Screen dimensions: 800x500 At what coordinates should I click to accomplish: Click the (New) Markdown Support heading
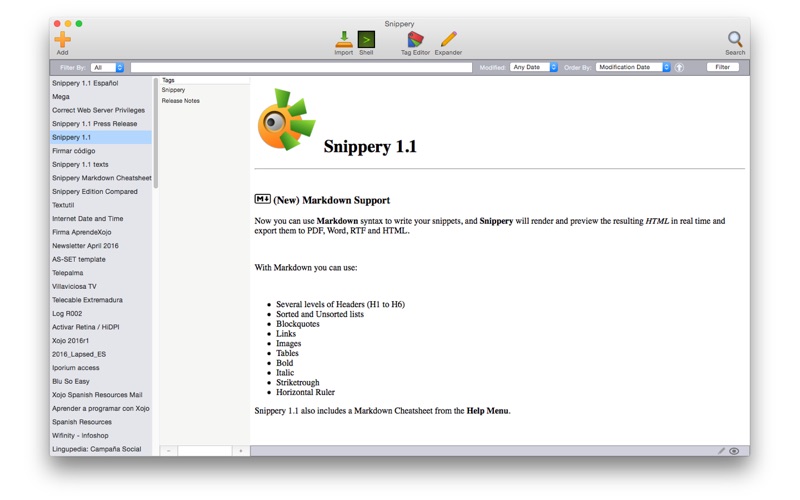pos(332,200)
